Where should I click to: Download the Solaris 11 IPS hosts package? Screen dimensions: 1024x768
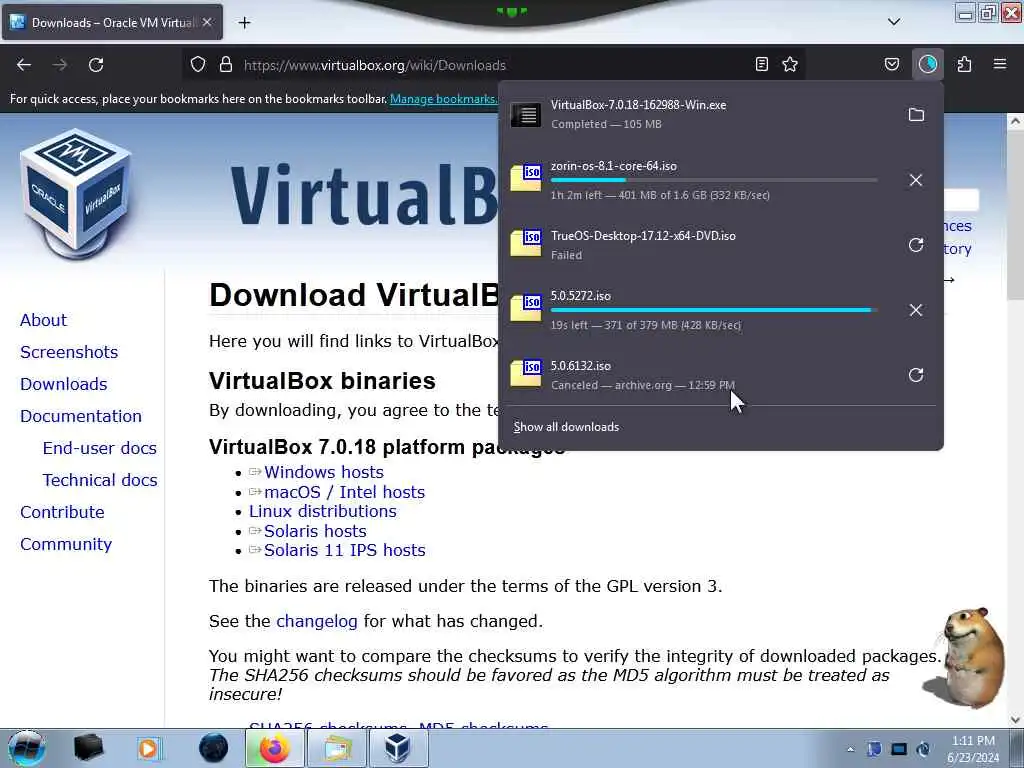pyautogui.click(x=344, y=550)
